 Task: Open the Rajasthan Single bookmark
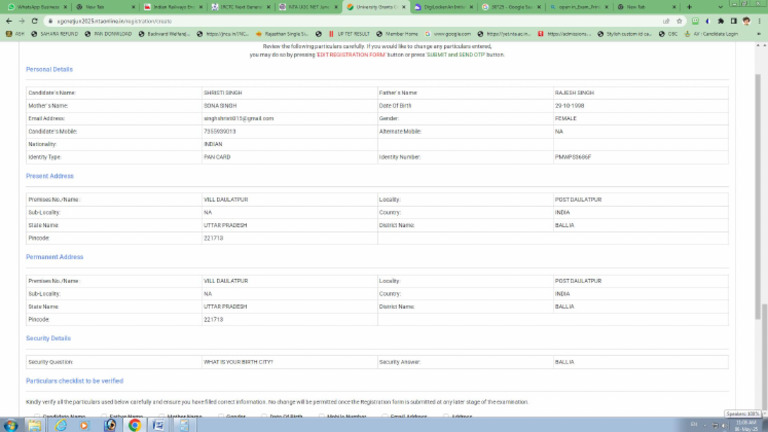coord(282,34)
